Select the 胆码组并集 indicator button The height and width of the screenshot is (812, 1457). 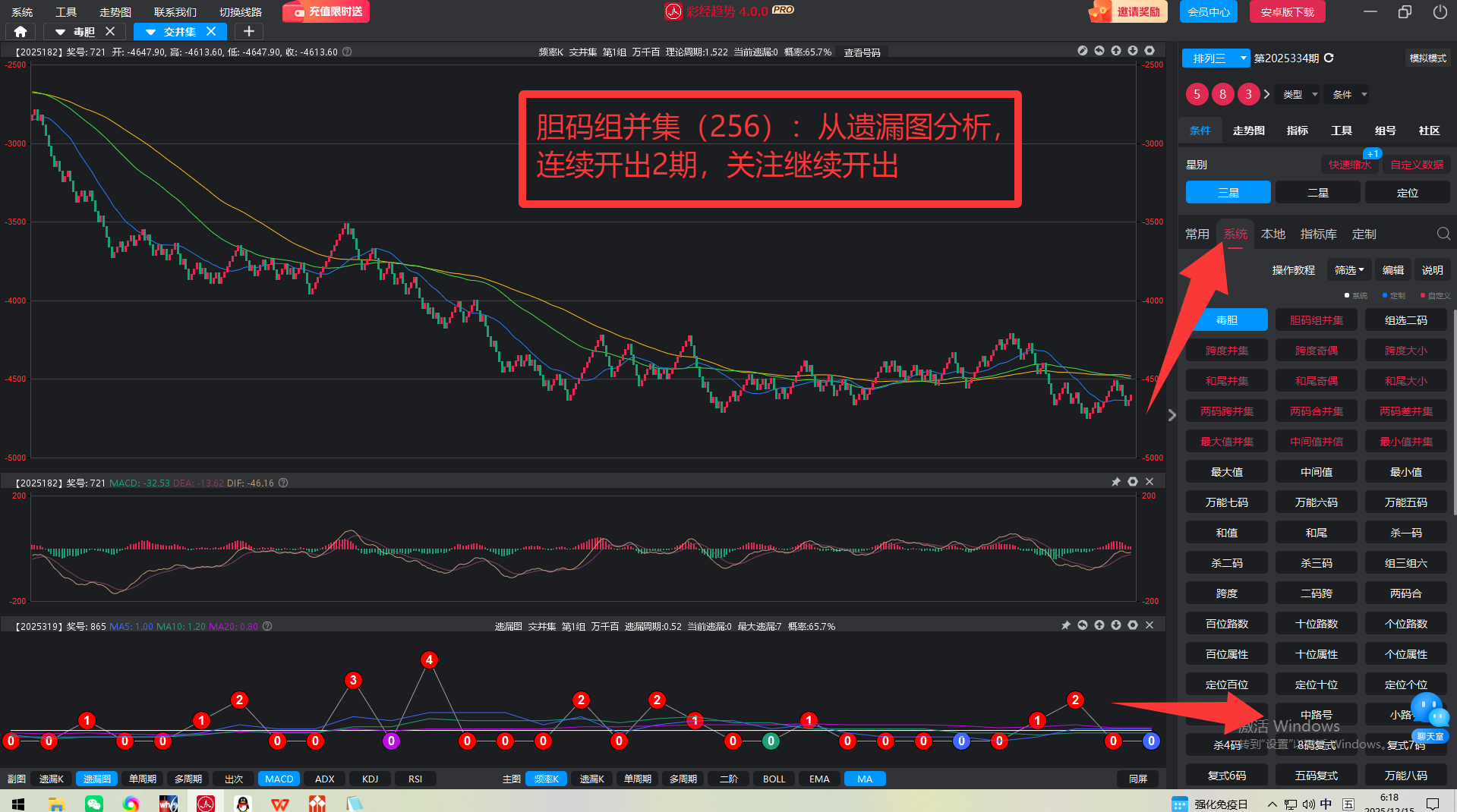click(1316, 320)
